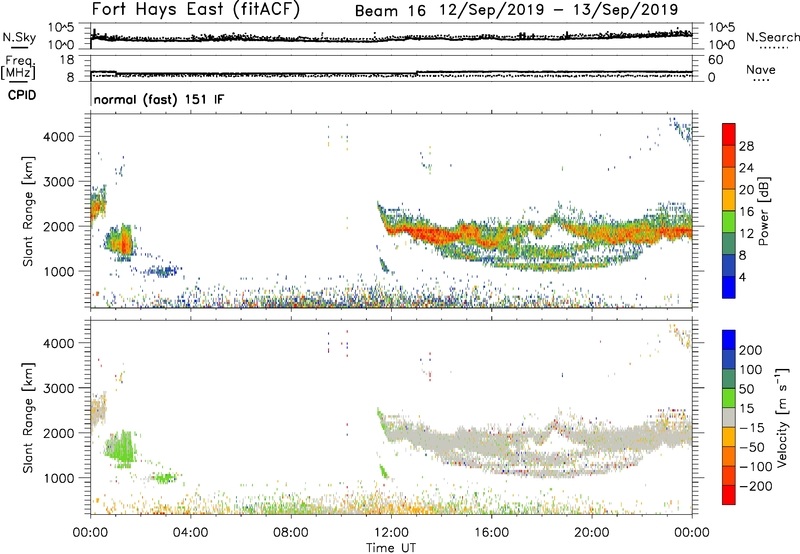Click the 'Freq. [MHz]' label
The width and height of the screenshot is (800, 554).
(x=18, y=68)
